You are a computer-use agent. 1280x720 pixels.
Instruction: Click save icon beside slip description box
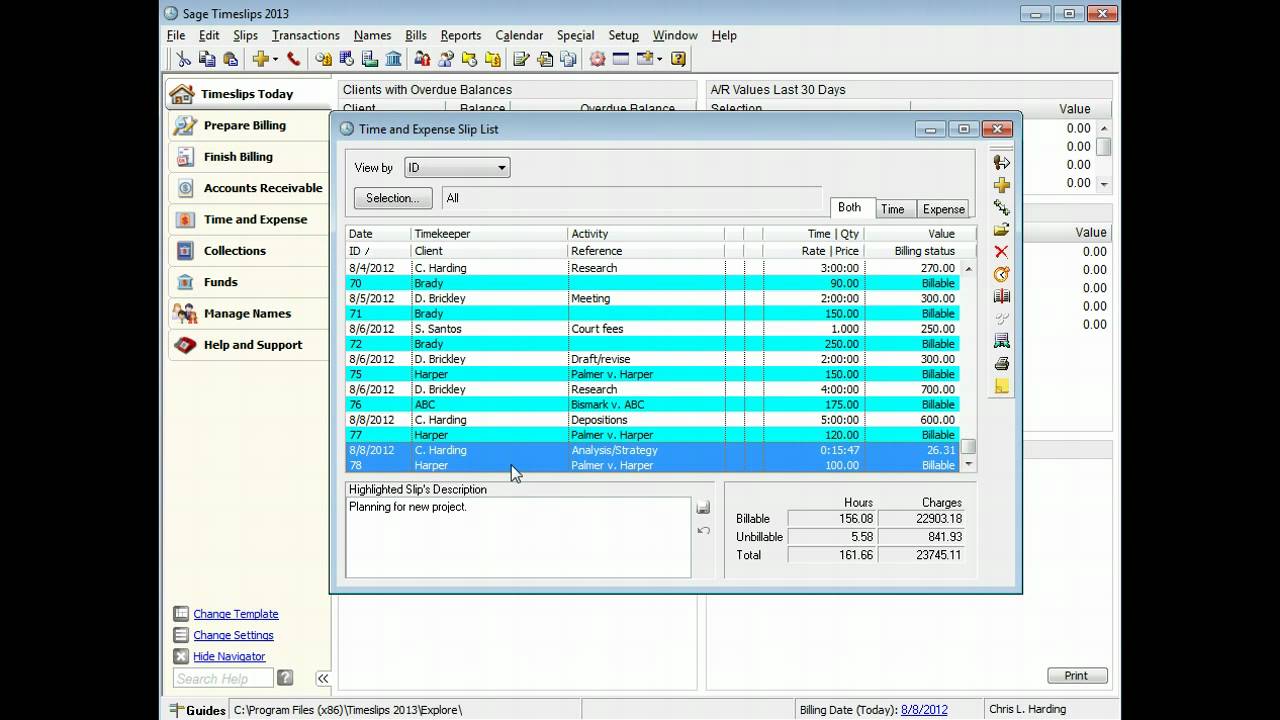703,508
